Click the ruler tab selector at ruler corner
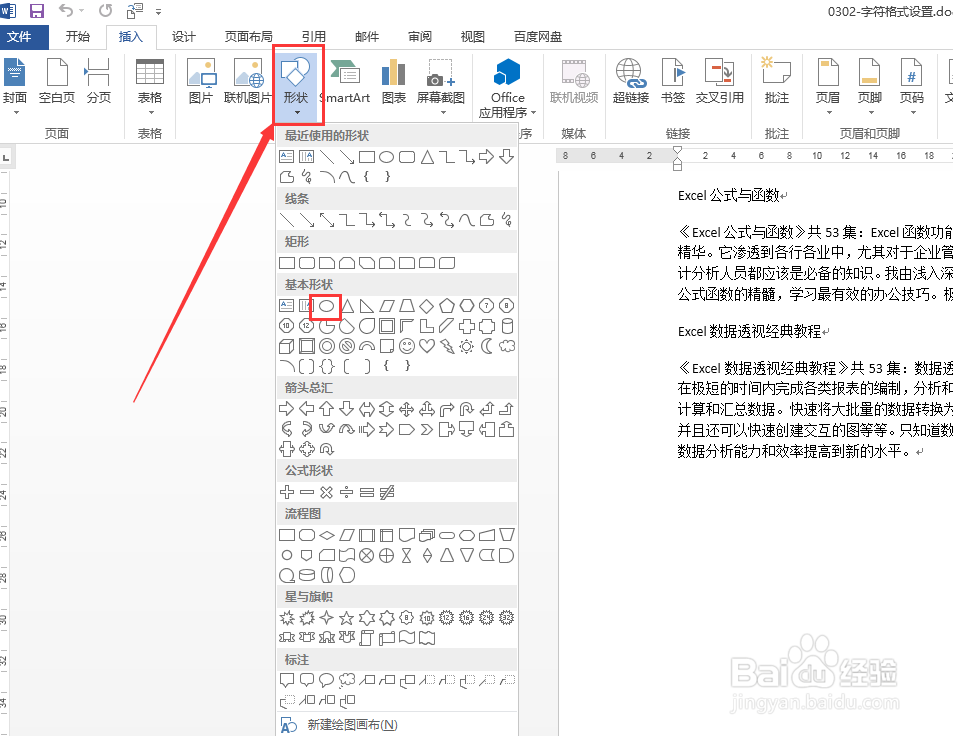The image size is (953, 736). click(5, 158)
